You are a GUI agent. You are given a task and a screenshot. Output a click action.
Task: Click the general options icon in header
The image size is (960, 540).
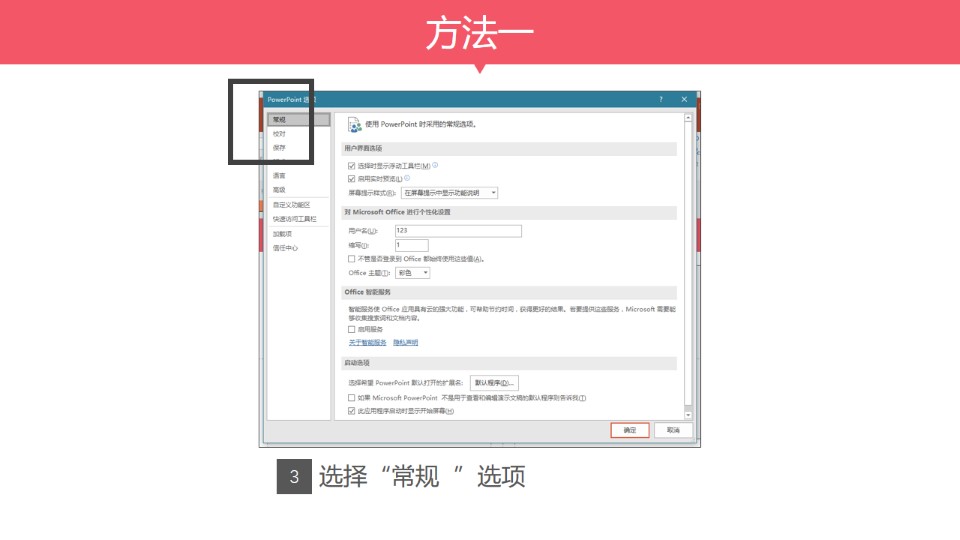coord(354,125)
